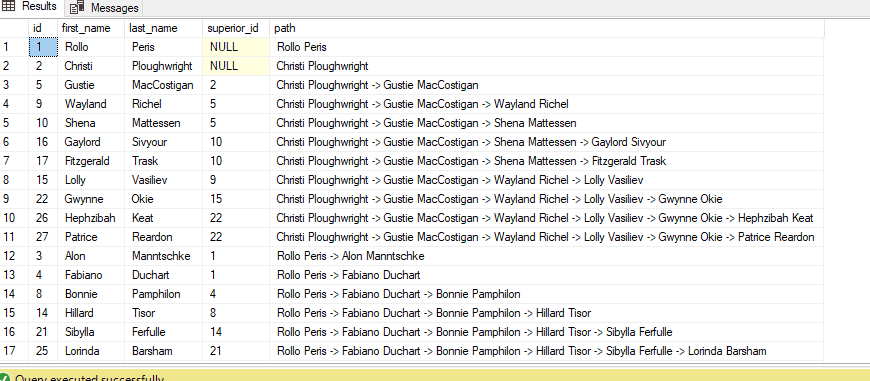Select first name cell Lolly
Viewport: 870px width, 381px height.
pos(90,180)
